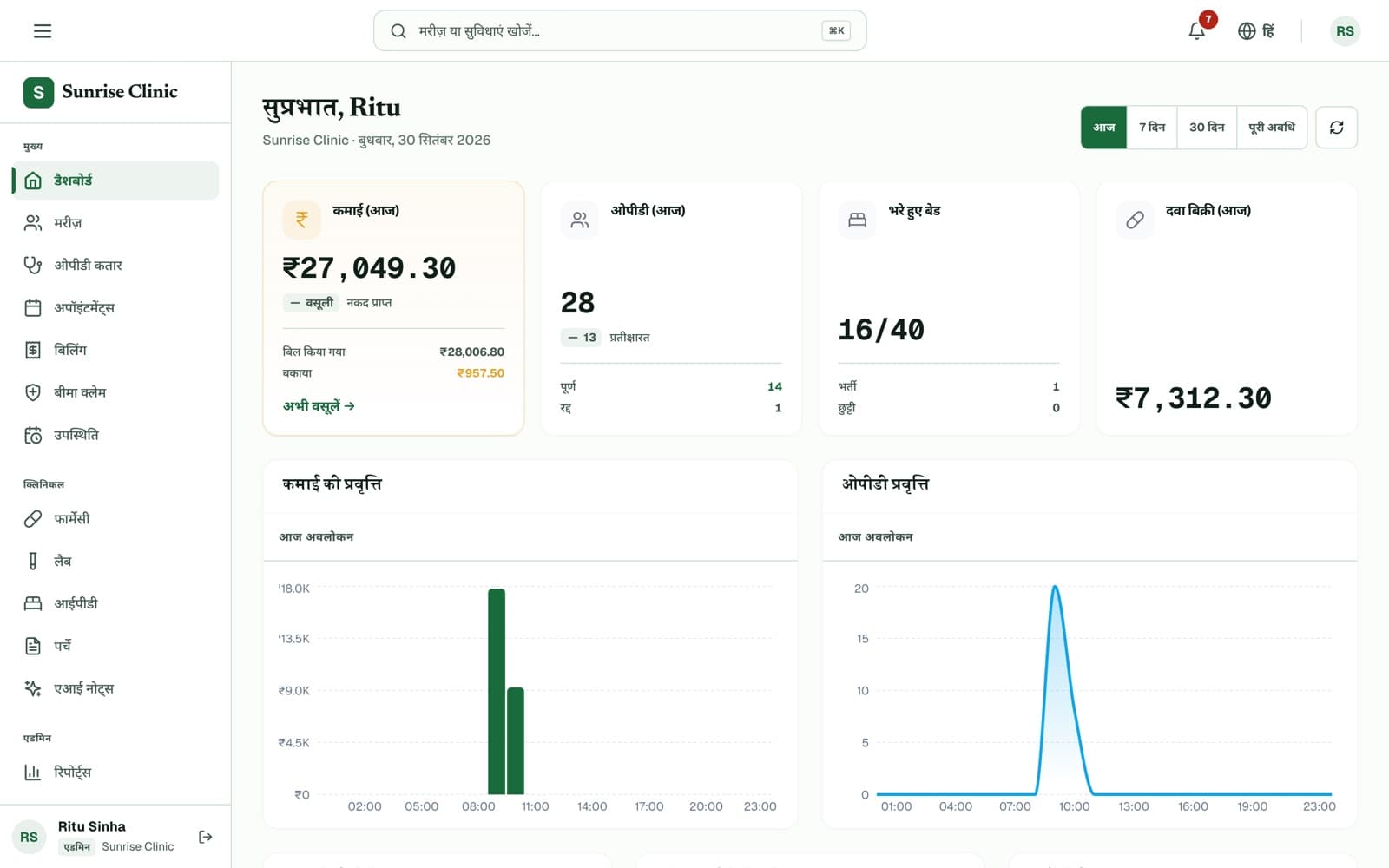Open the notifications bell

click(x=1196, y=31)
